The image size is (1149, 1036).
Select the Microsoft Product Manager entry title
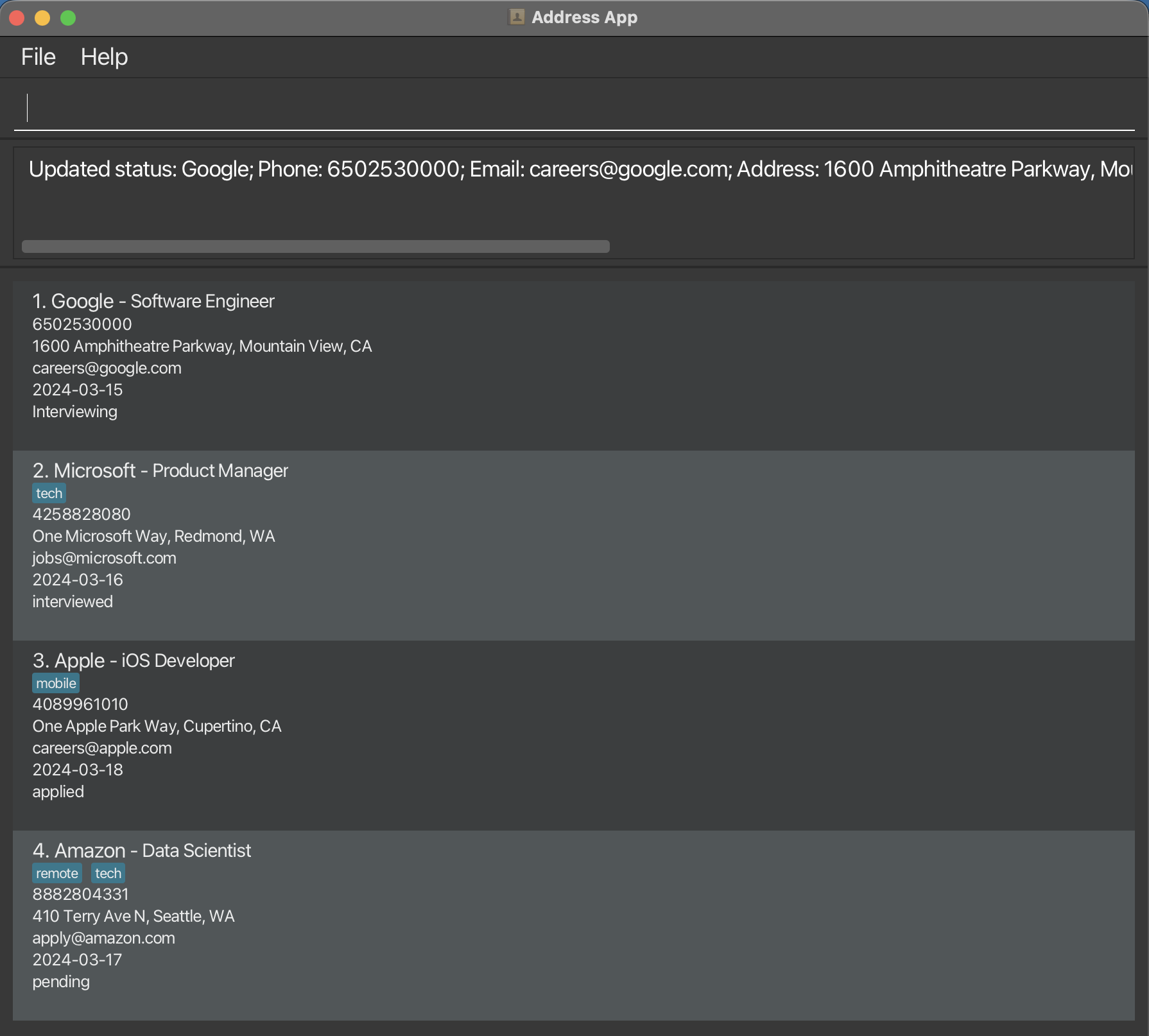(x=160, y=471)
